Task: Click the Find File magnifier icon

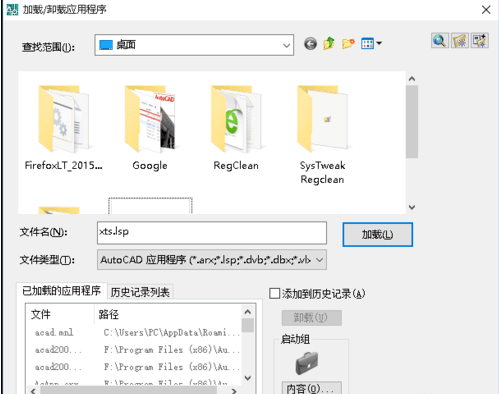Action: pyautogui.click(x=440, y=41)
